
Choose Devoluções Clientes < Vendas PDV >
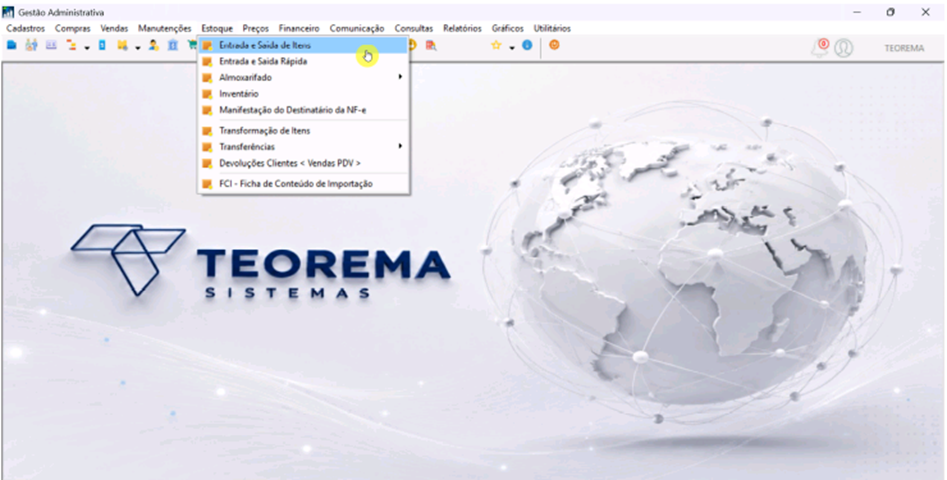[x=304, y=163]
